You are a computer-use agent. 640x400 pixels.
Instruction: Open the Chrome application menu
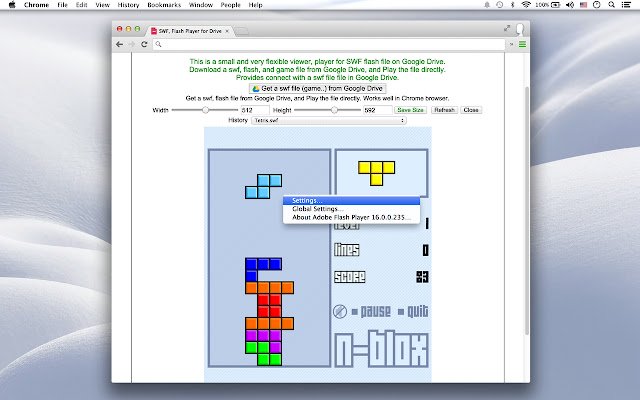pyautogui.click(x=36, y=5)
